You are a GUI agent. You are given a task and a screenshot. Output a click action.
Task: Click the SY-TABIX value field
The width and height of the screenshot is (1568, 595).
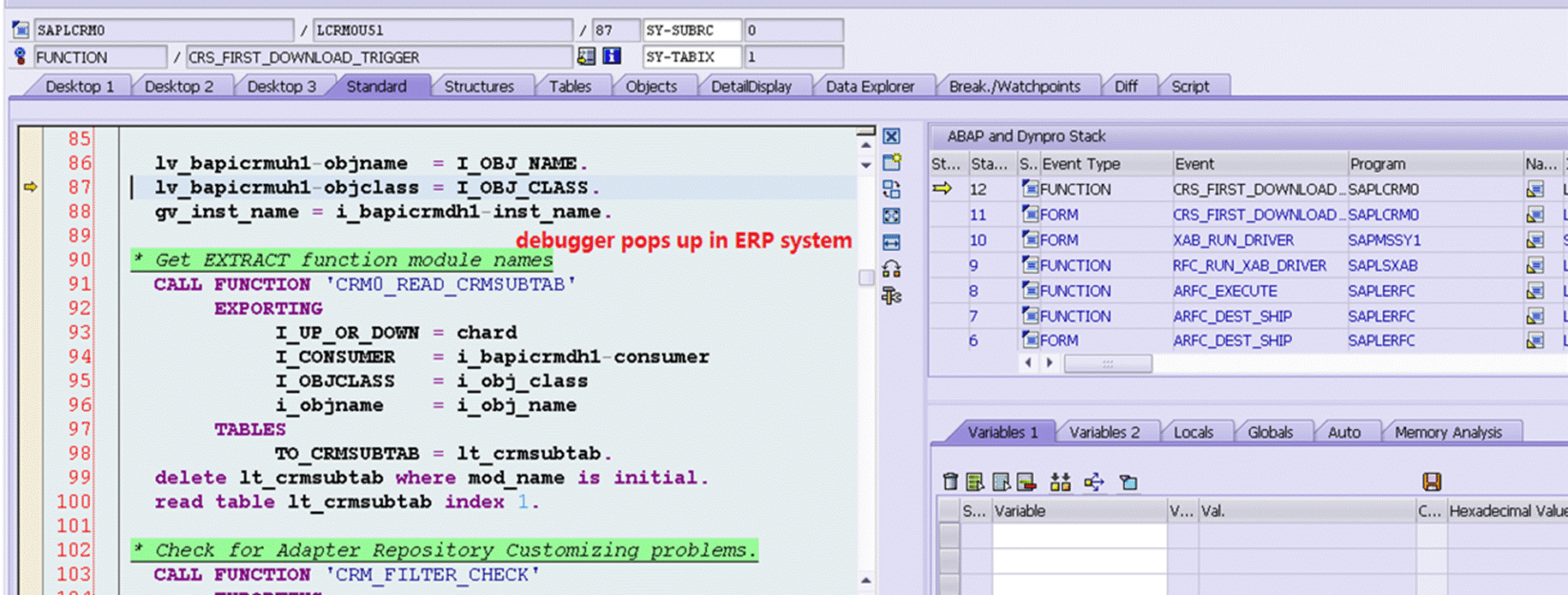click(x=793, y=57)
